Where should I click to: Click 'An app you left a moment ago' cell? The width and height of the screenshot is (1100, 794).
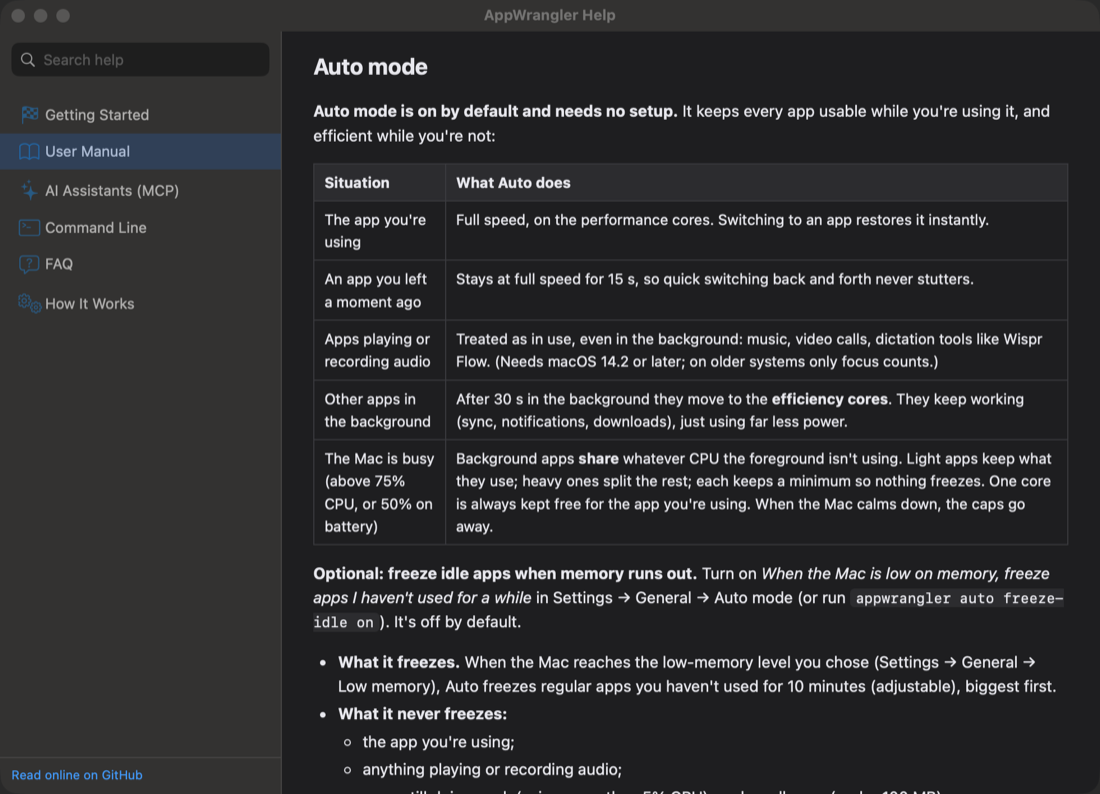[380, 290]
